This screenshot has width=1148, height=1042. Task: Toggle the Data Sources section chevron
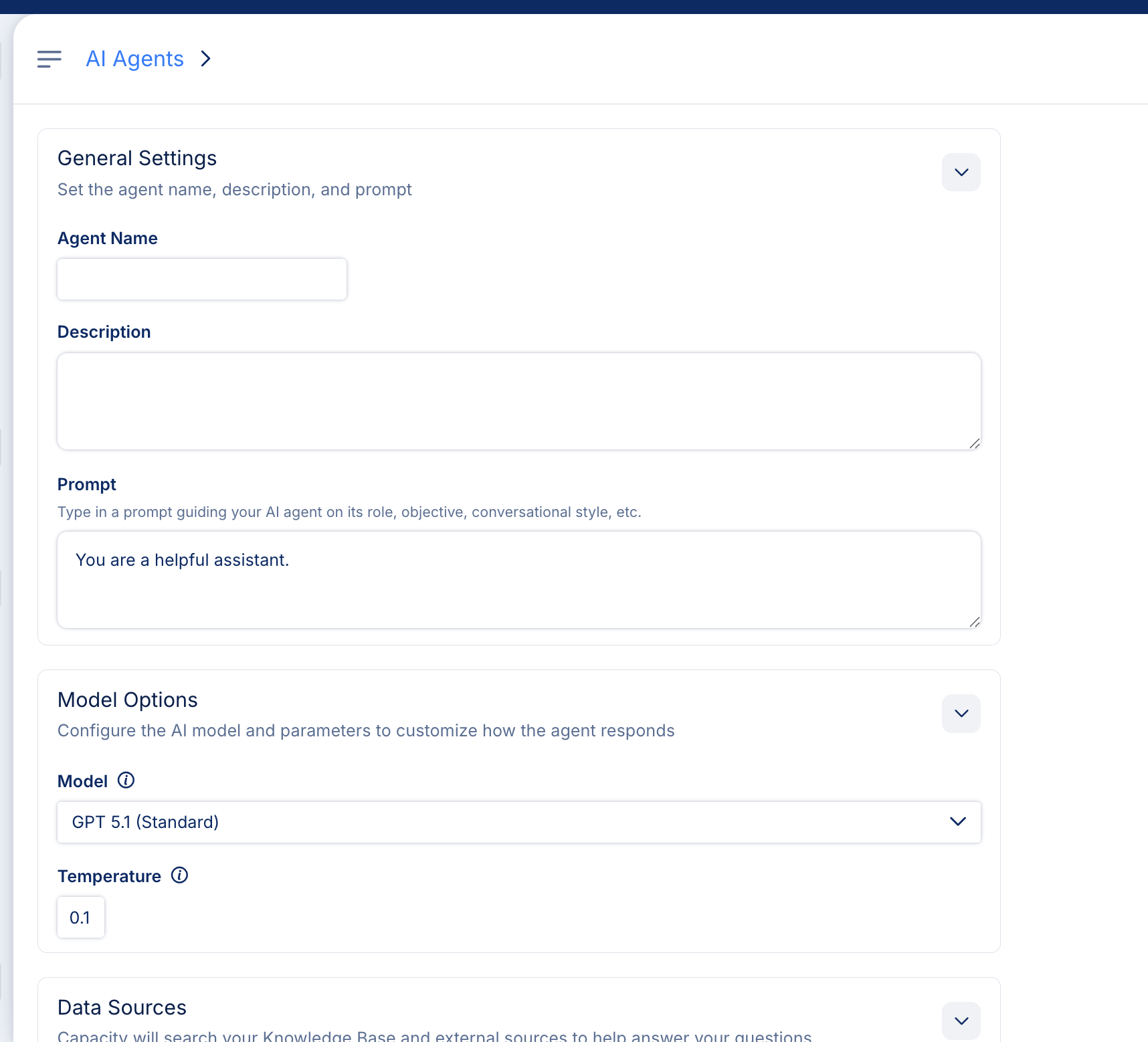click(961, 1021)
